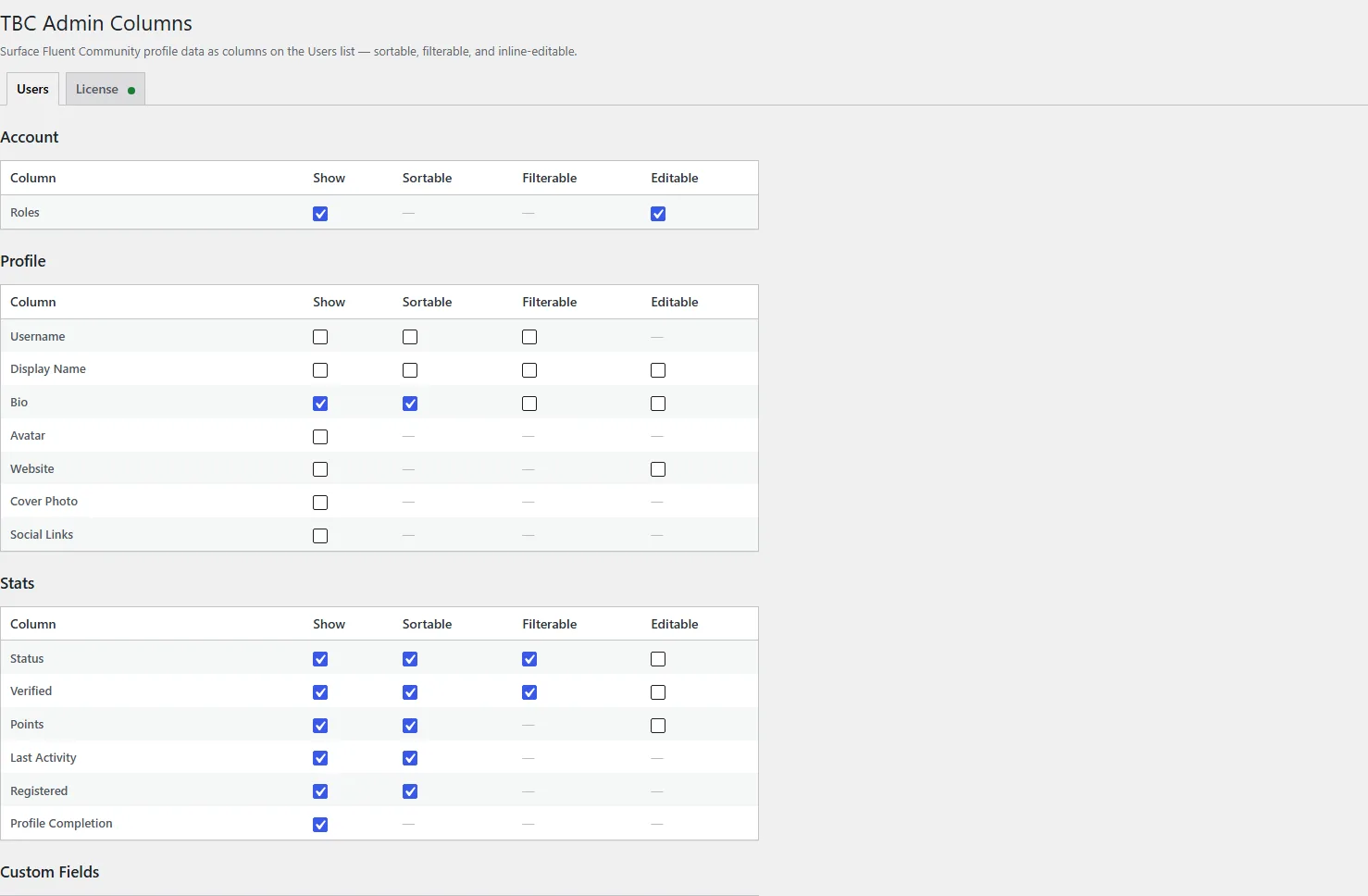Uncheck Show for the Roles column

coord(320,214)
